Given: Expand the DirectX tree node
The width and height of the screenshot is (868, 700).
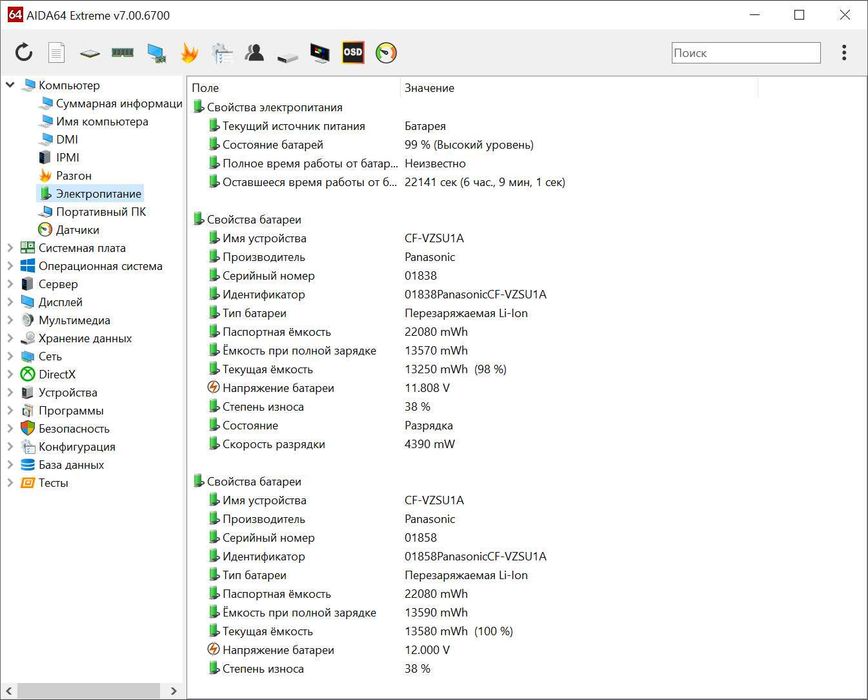Looking at the screenshot, I should click(x=10, y=375).
